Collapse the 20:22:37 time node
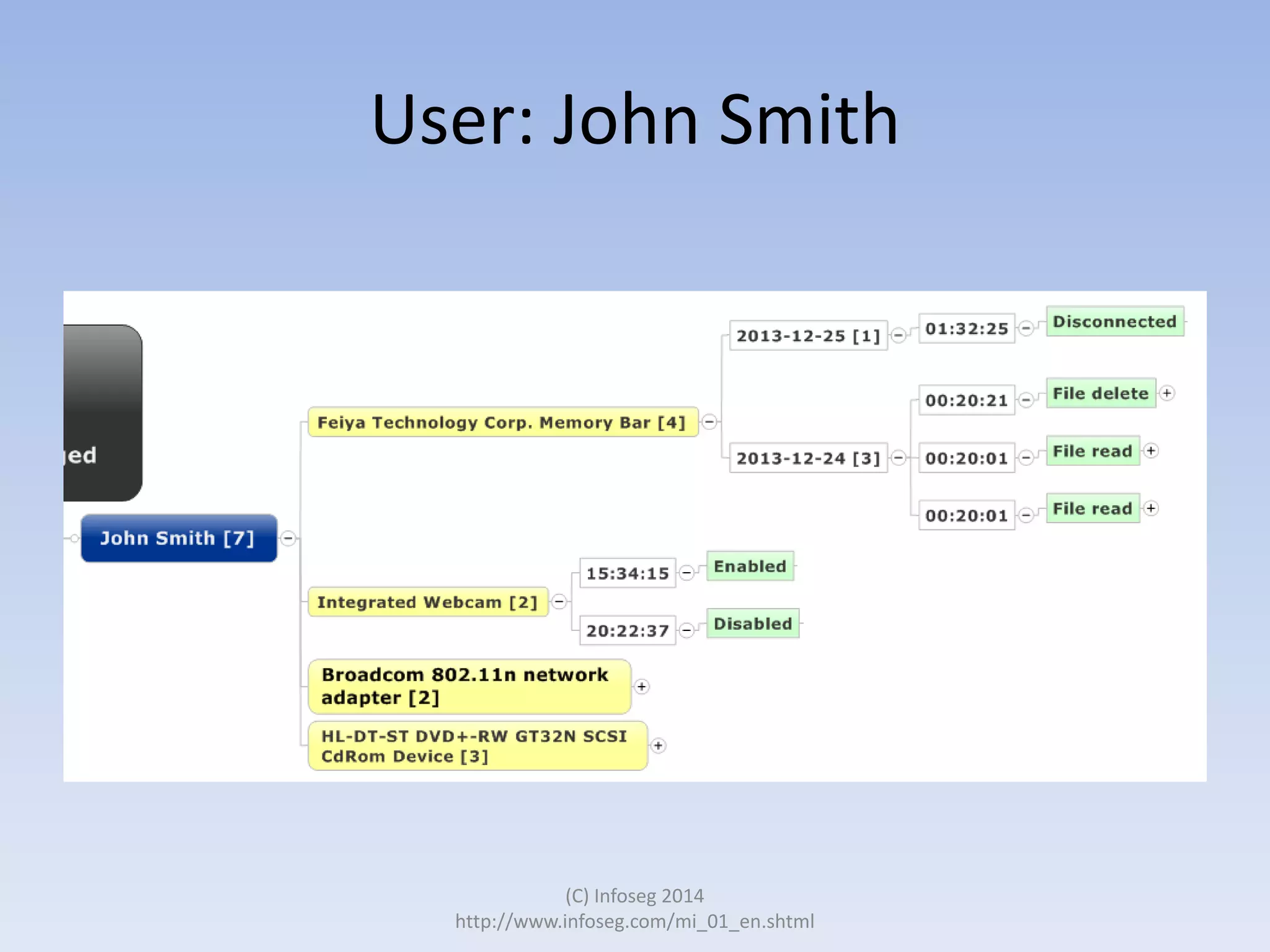1270x952 pixels. pos(686,630)
